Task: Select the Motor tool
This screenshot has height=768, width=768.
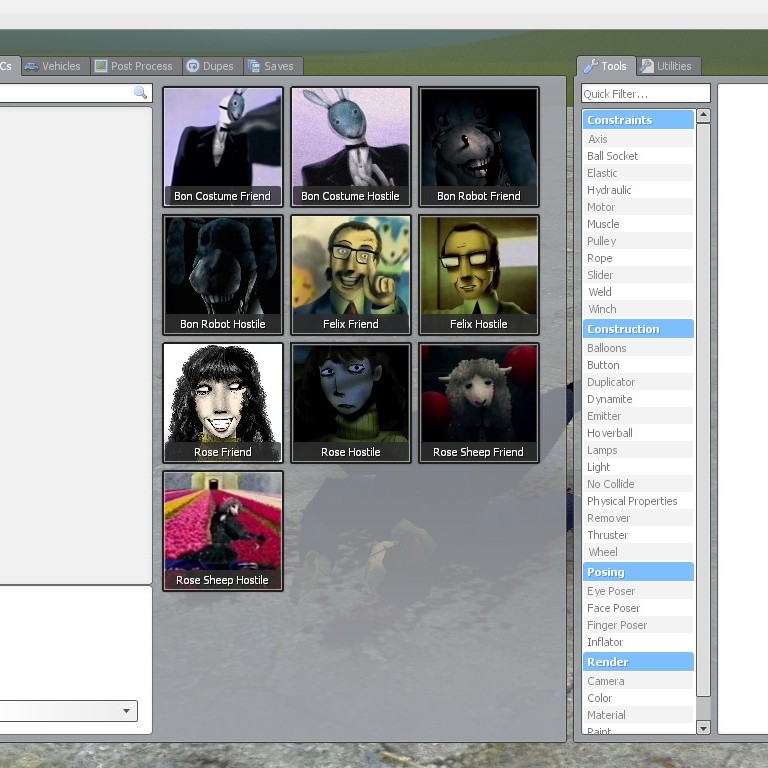Action: [x=638, y=207]
